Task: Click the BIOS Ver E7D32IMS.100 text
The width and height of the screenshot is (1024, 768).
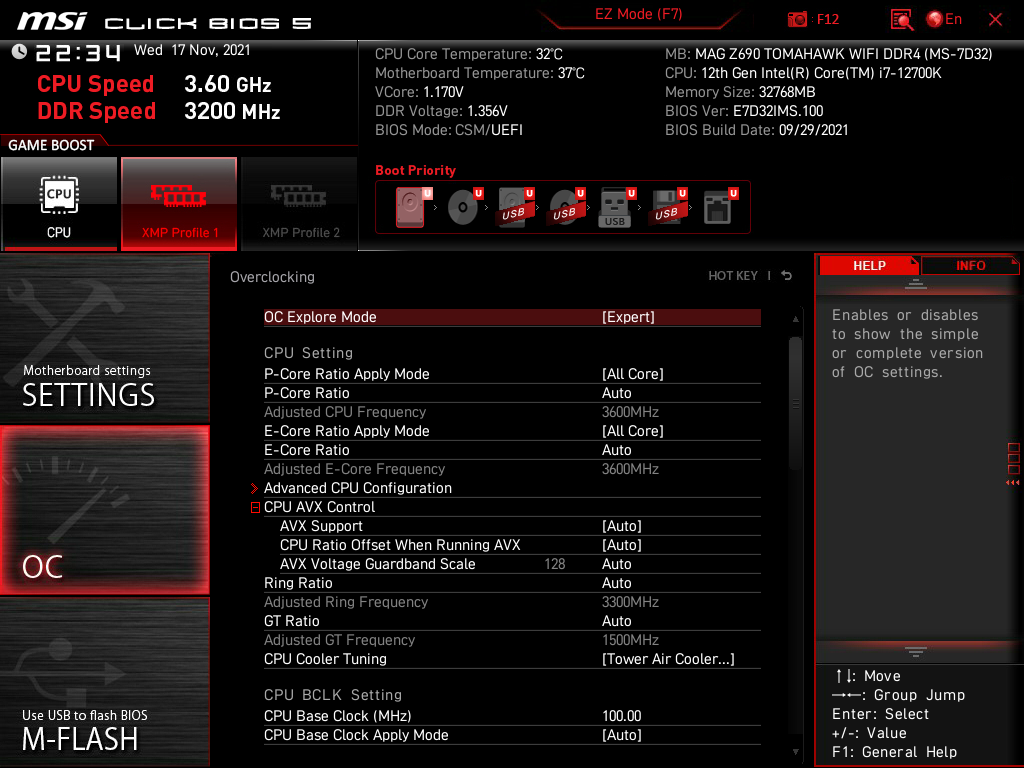Action: [744, 111]
